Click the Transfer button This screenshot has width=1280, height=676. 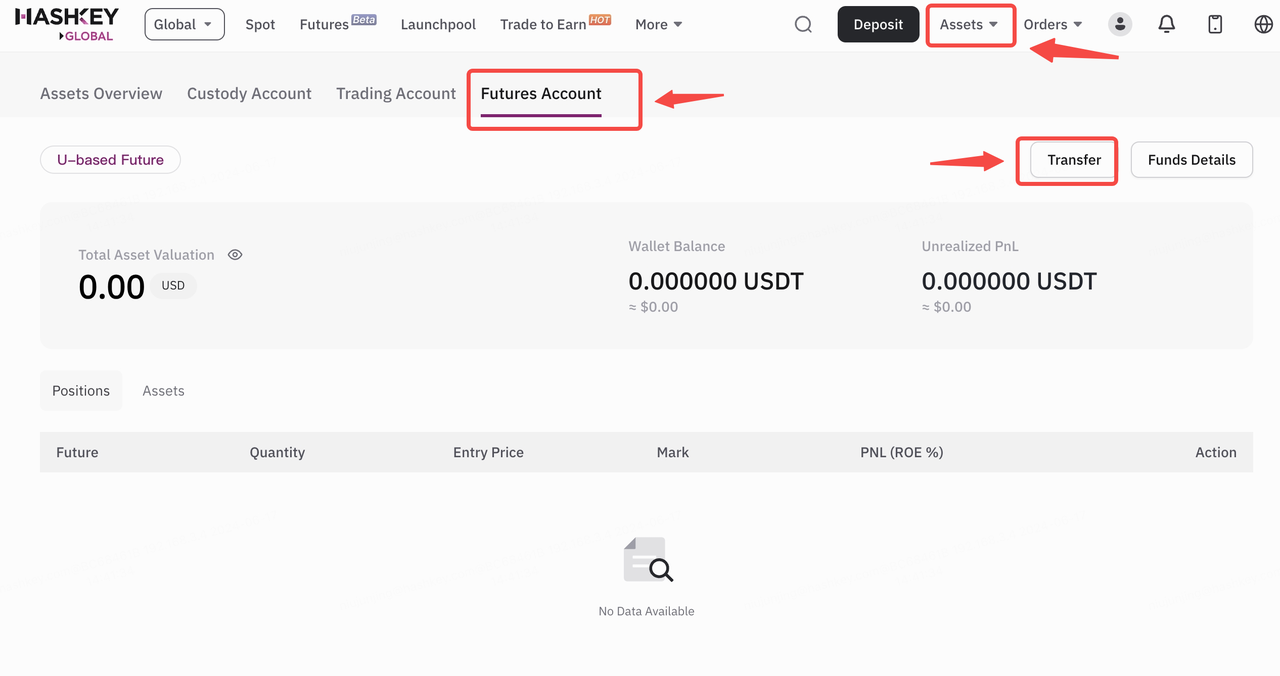[1074, 160]
